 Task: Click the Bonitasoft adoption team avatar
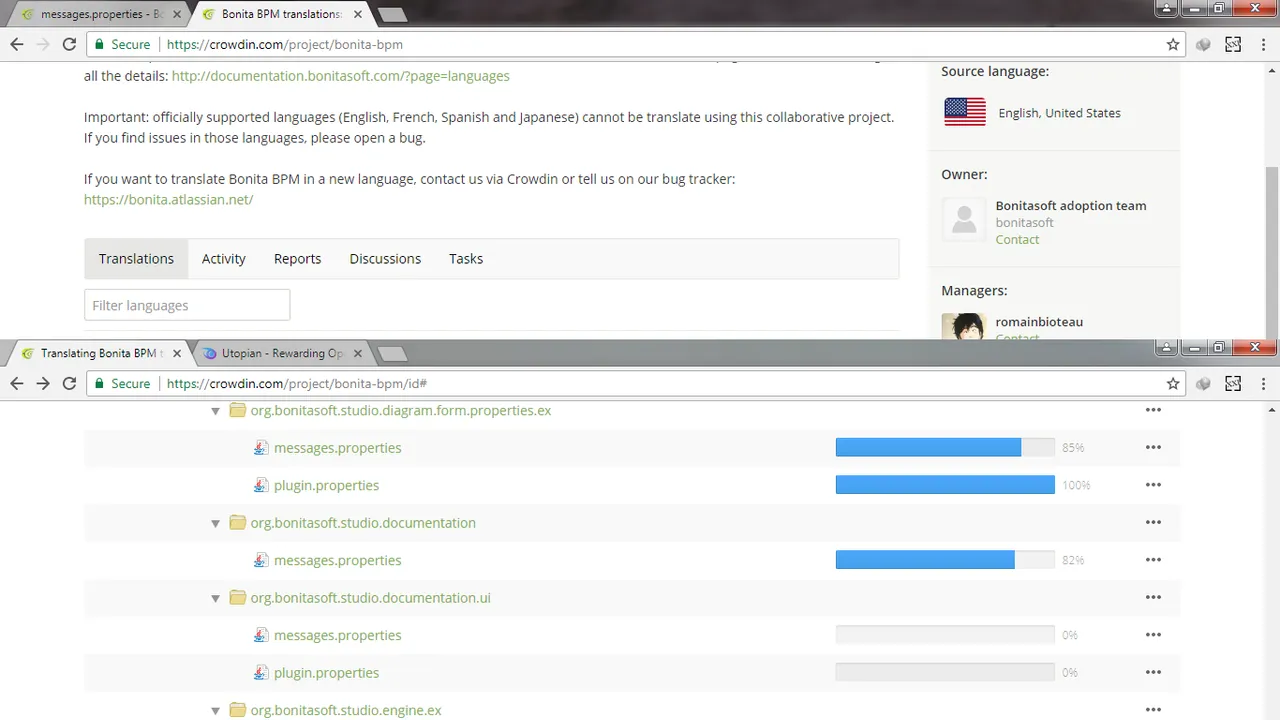pyautogui.click(x=964, y=220)
